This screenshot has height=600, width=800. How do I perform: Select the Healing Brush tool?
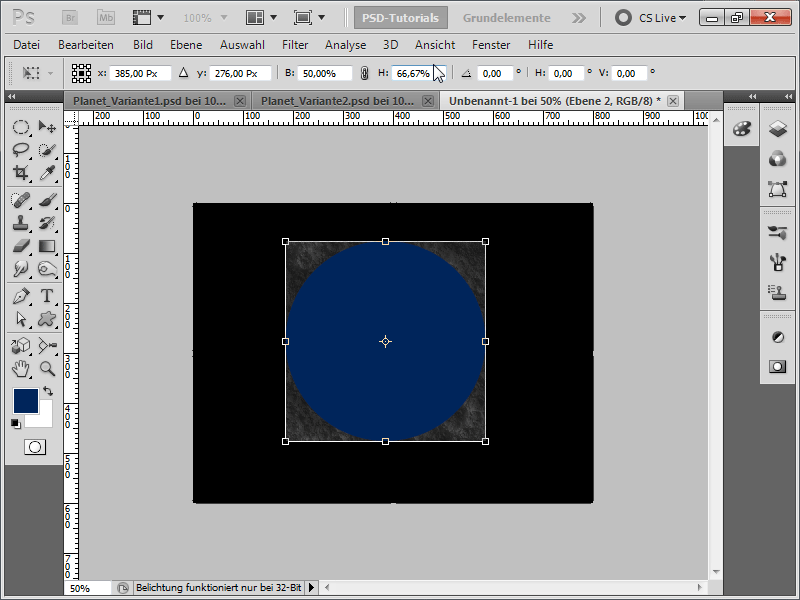[20, 200]
